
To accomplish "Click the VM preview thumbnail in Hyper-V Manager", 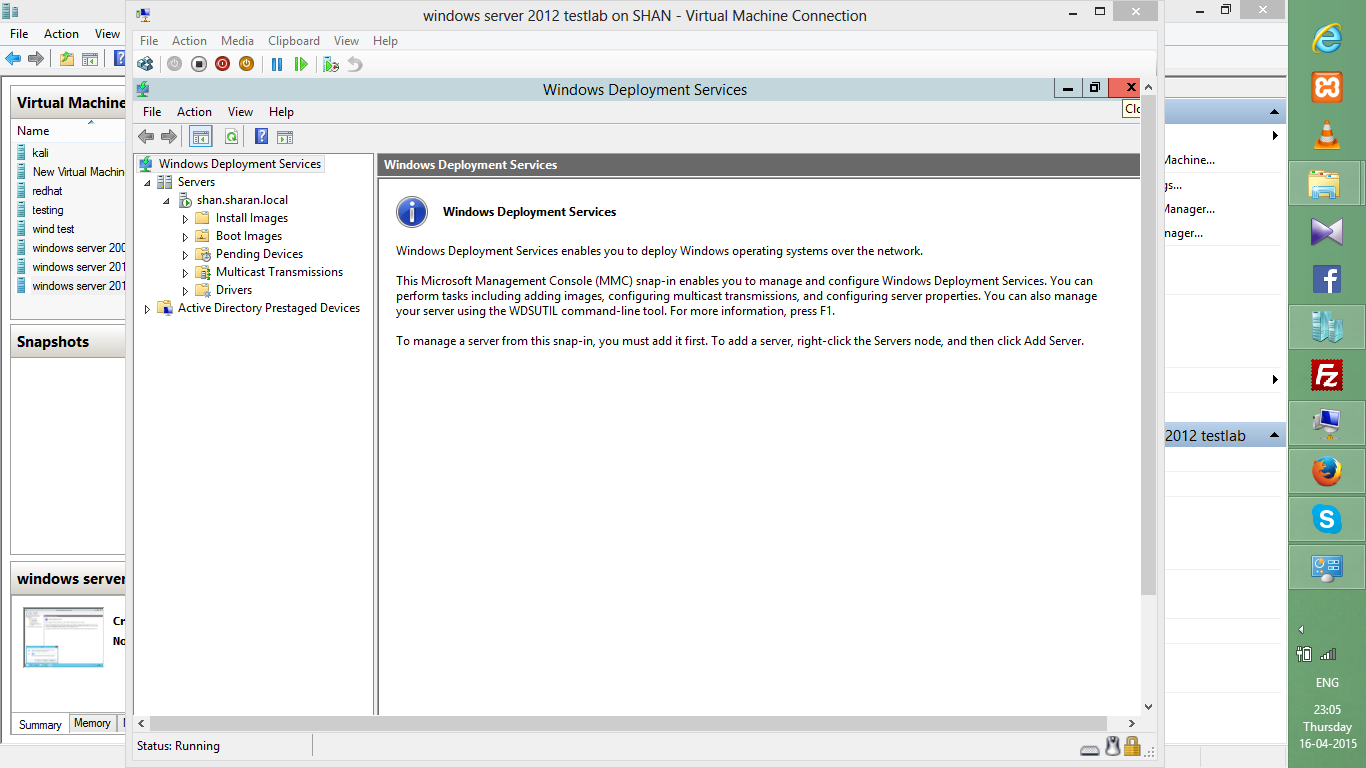I will point(63,637).
